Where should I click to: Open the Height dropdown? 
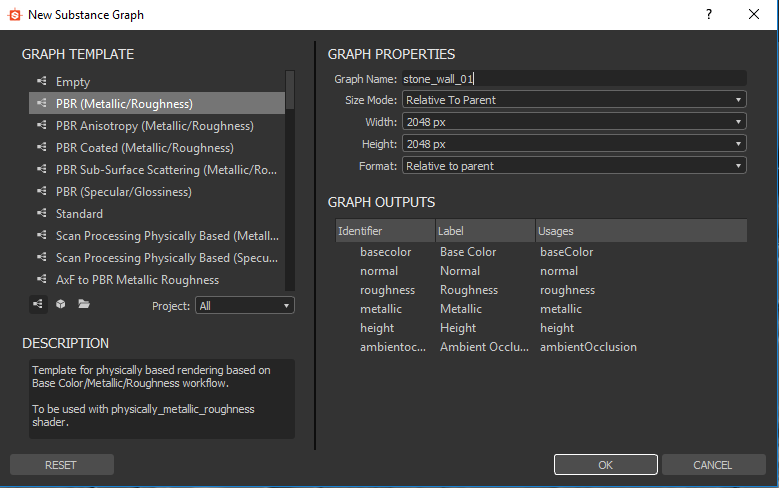point(574,144)
